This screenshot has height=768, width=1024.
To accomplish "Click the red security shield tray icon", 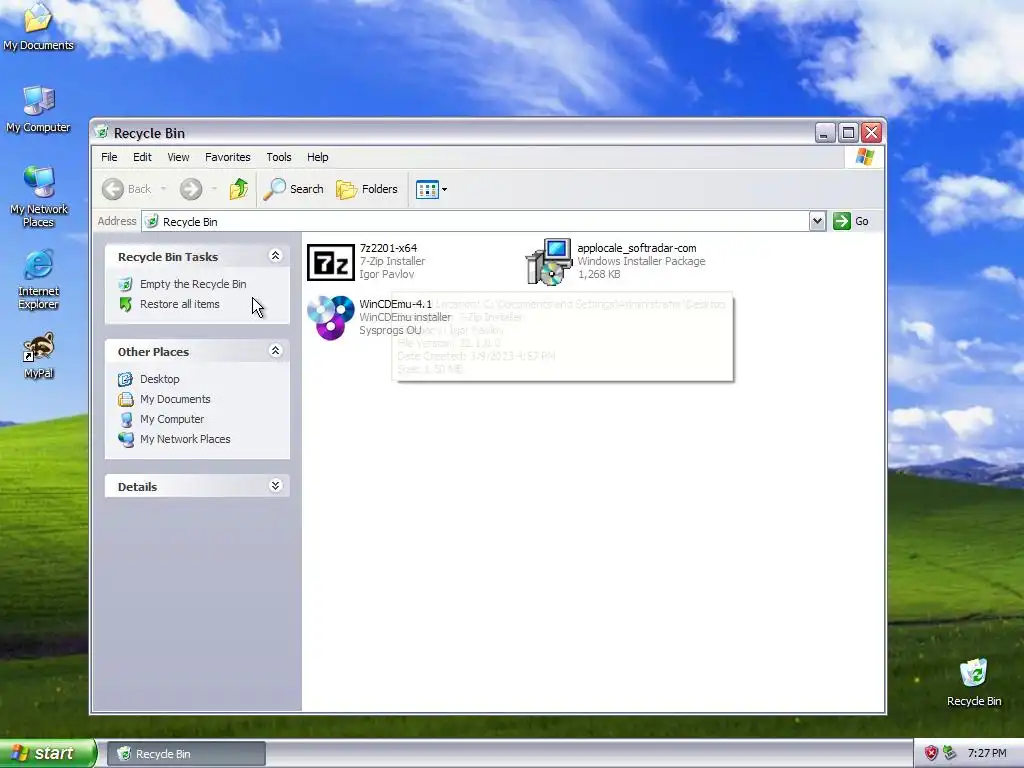I will (931, 754).
